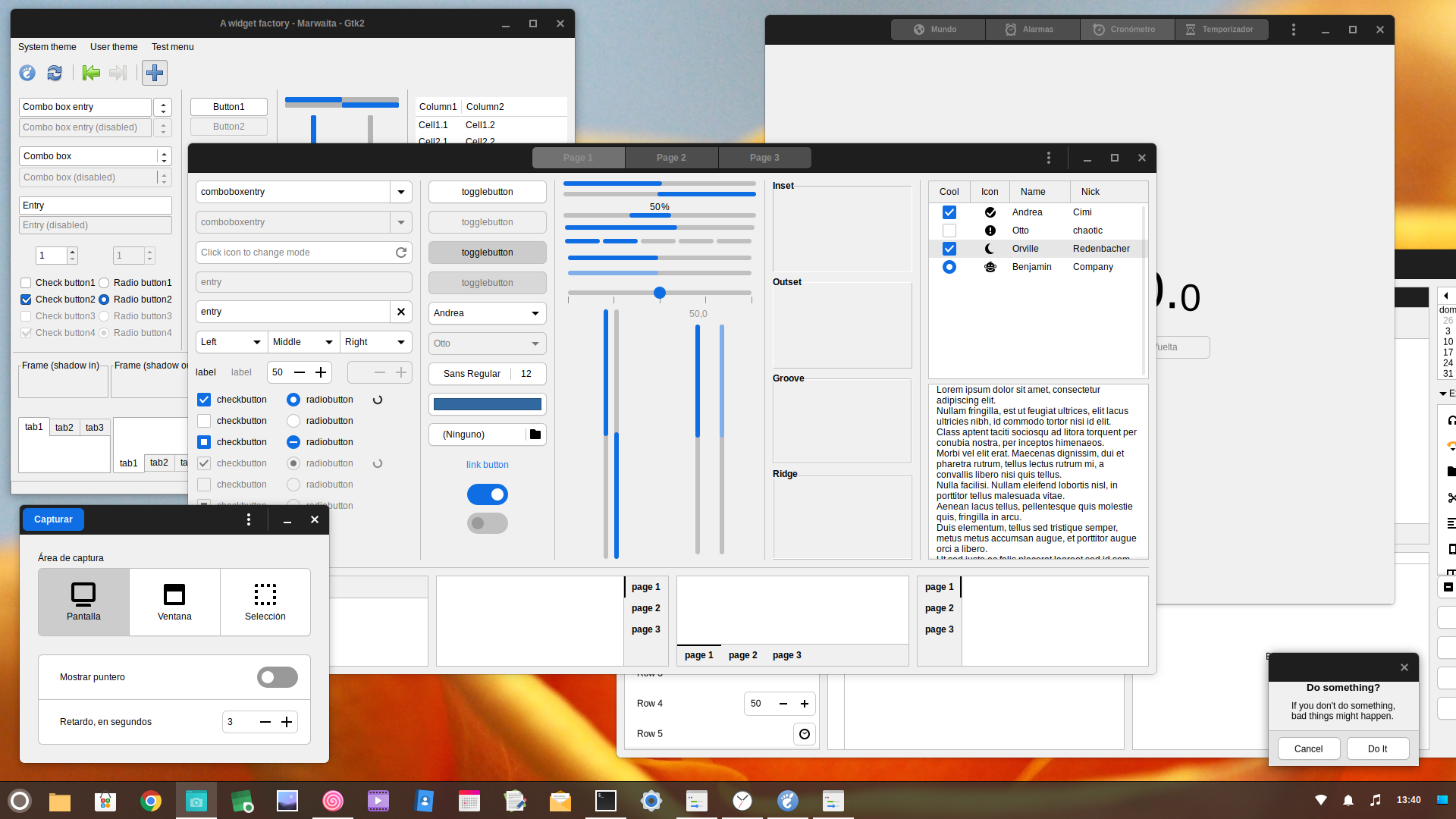Switch to the Alarmas tab in the clock app
This screenshot has height=819, width=1456.
point(1031,29)
